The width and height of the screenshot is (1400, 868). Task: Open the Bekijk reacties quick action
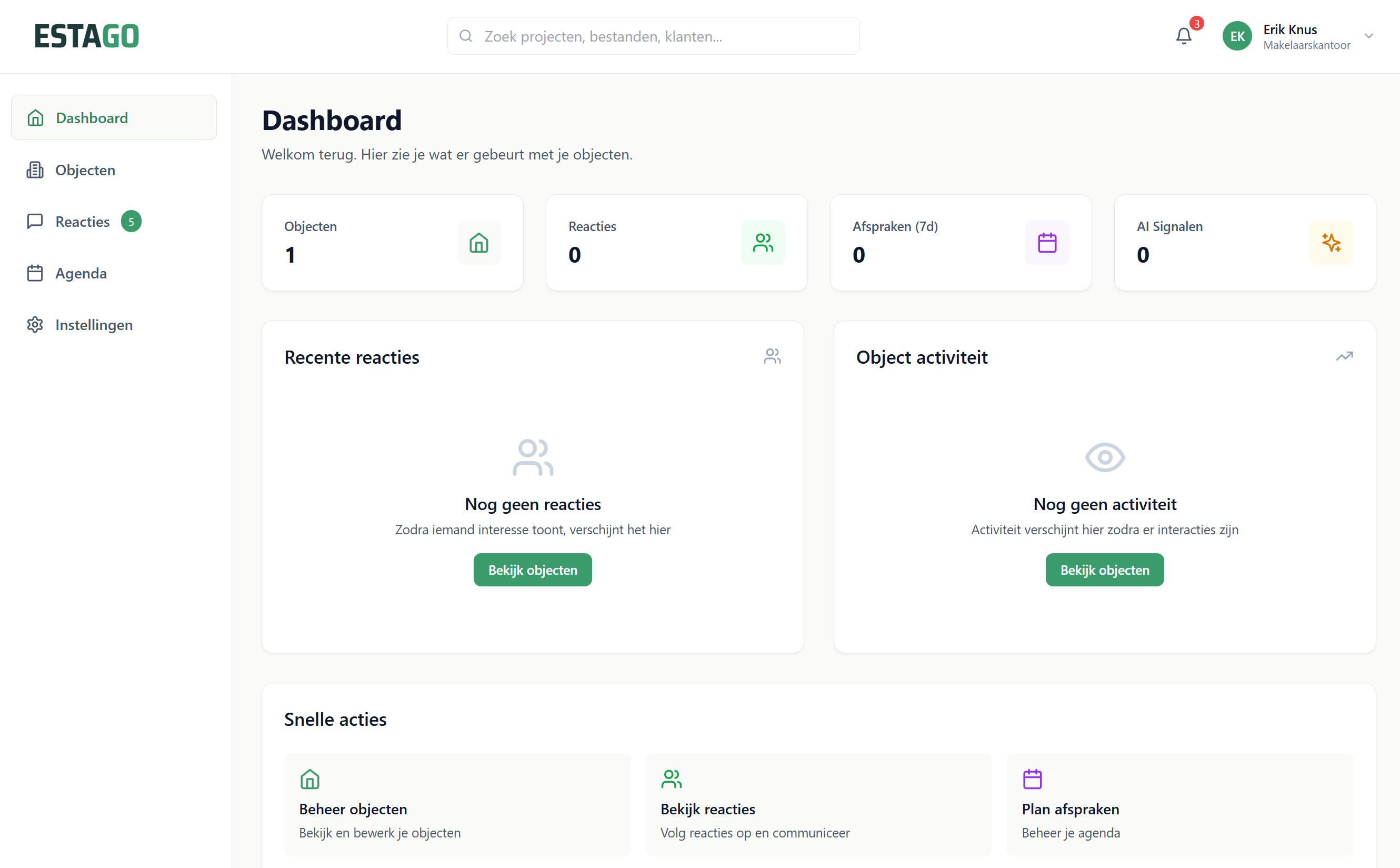pyautogui.click(x=818, y=804)
